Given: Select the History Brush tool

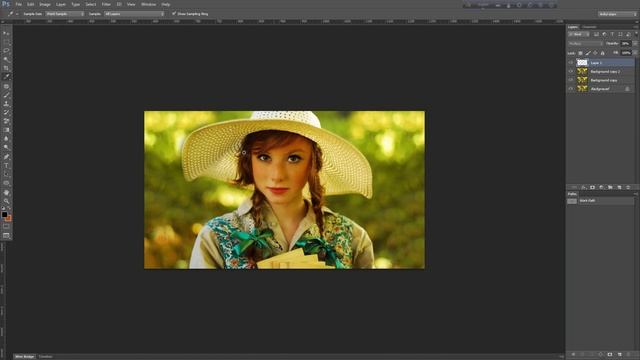Looking at the screenshot, I should [6, 112].
